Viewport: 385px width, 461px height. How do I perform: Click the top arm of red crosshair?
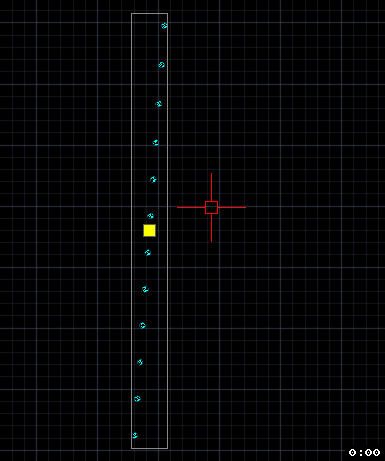coord(211,187)
